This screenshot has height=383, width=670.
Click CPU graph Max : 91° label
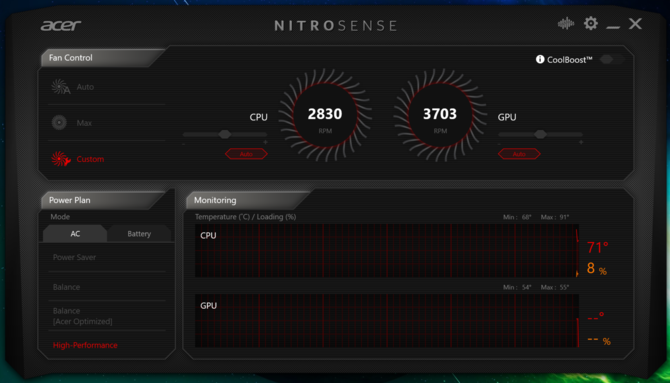555,217
